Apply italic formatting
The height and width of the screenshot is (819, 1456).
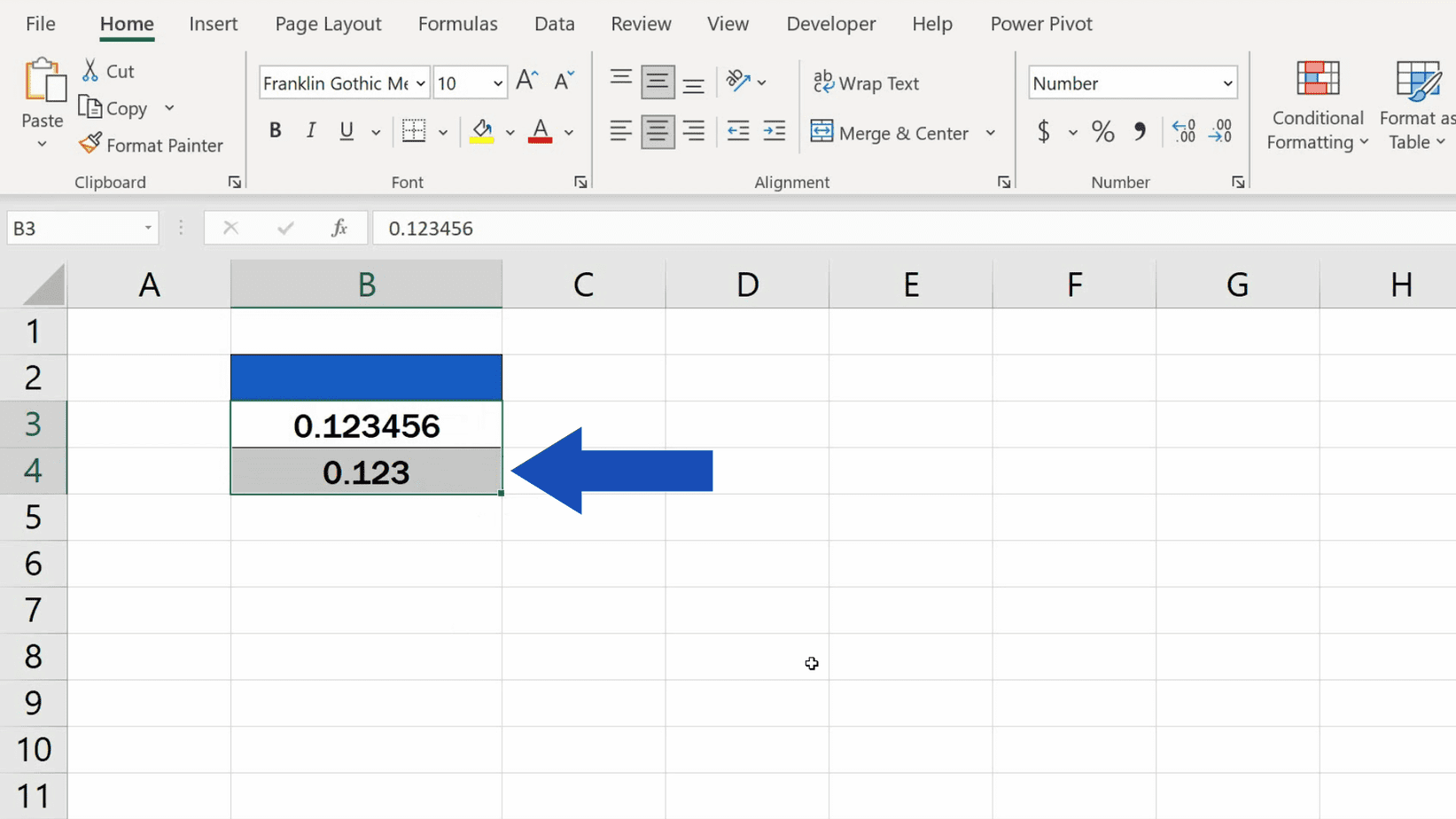tap(310, 130)
